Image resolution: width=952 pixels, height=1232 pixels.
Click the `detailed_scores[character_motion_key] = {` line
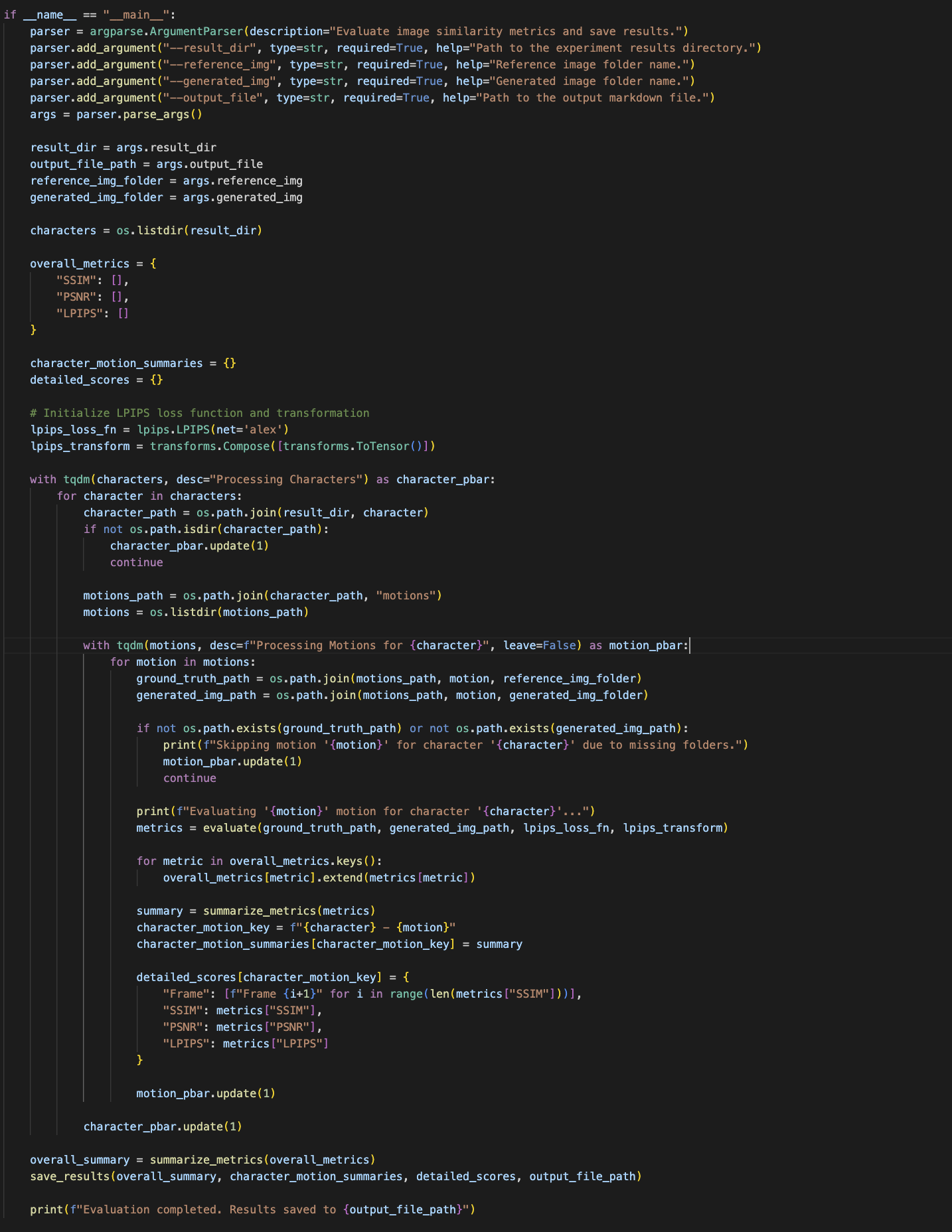(273, 977)
